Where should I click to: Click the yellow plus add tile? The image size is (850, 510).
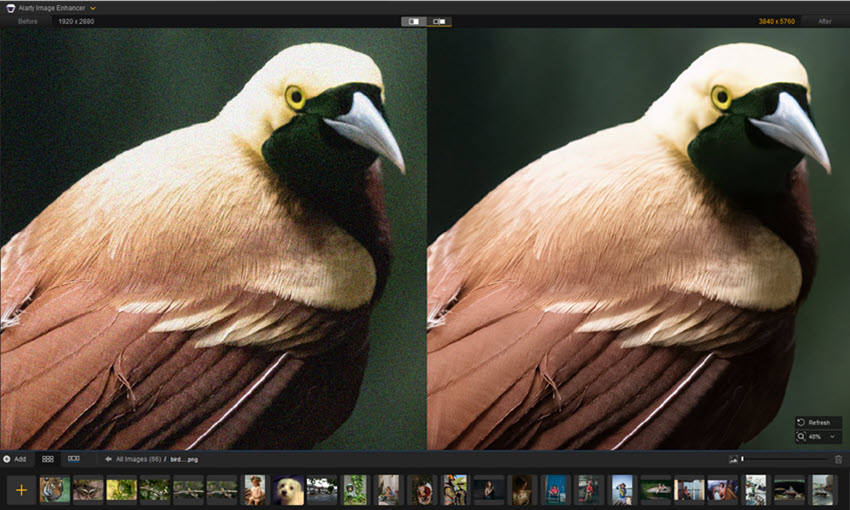pos(22,490)
